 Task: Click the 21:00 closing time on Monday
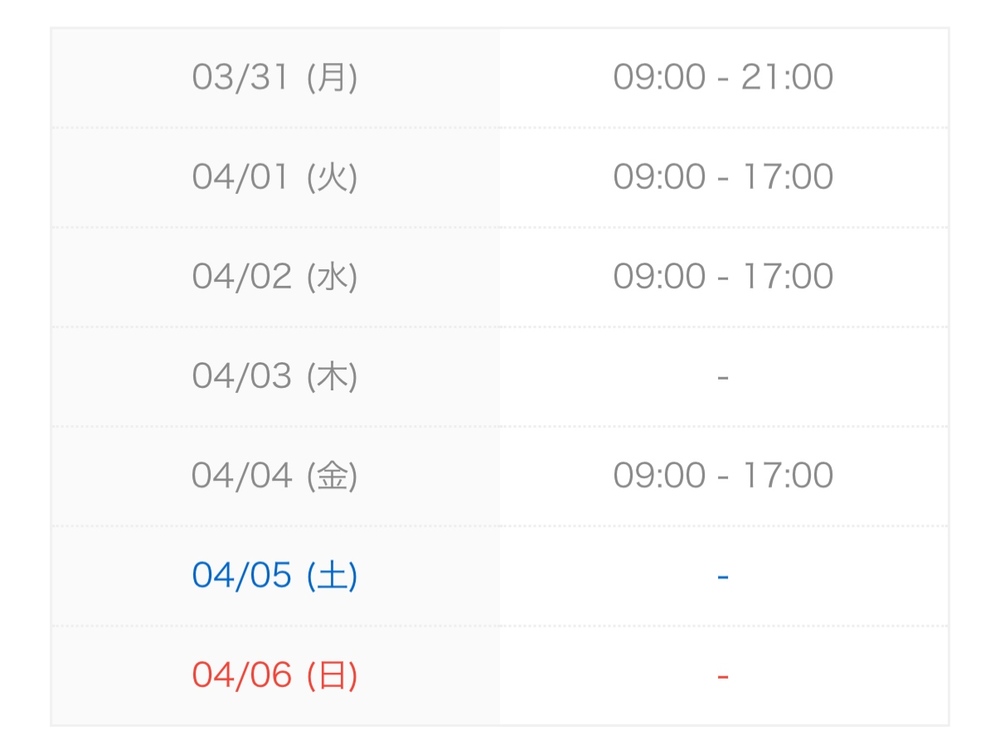click(787, 77)
